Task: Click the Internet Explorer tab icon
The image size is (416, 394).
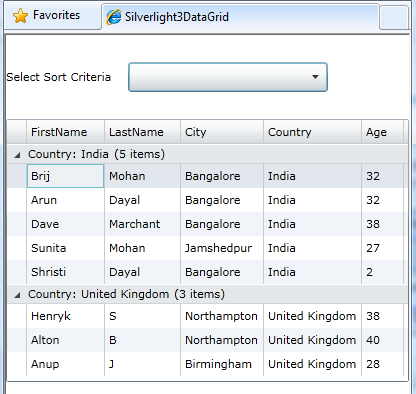Action: [x=113, y=17]
